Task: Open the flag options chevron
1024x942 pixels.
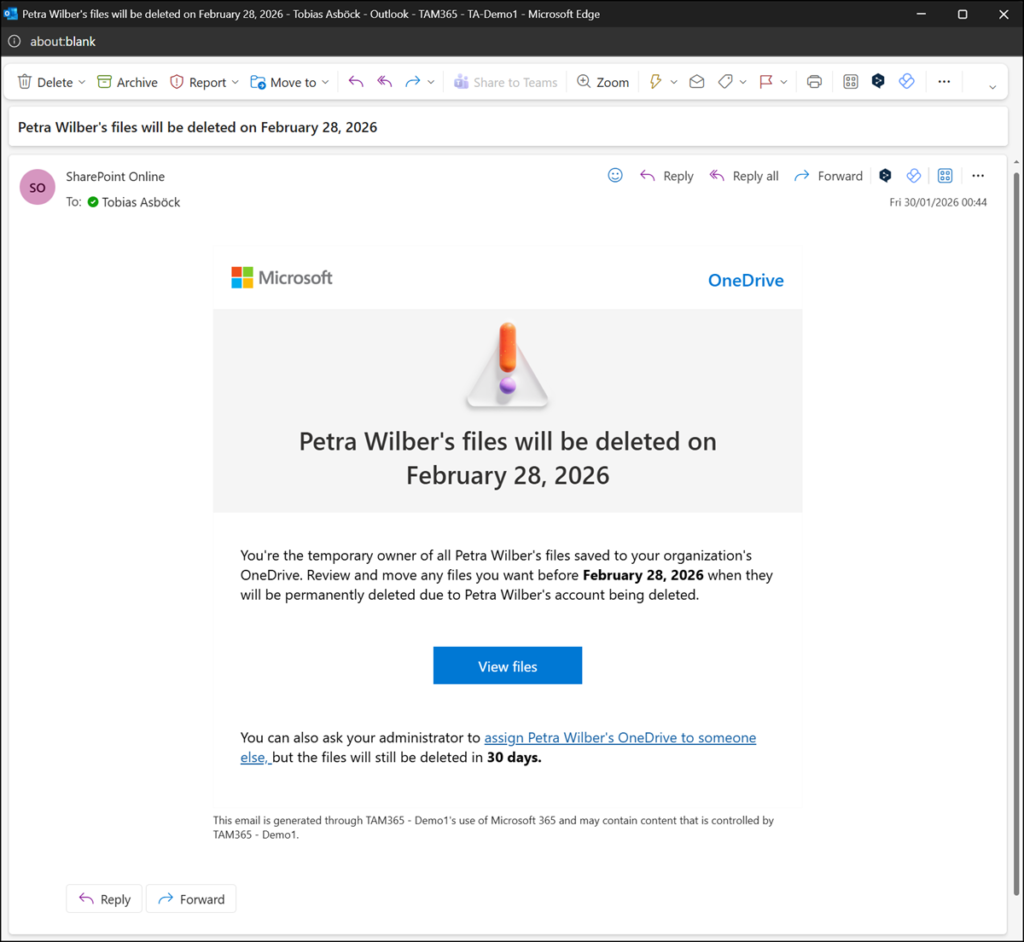Action: click(783, 82)
